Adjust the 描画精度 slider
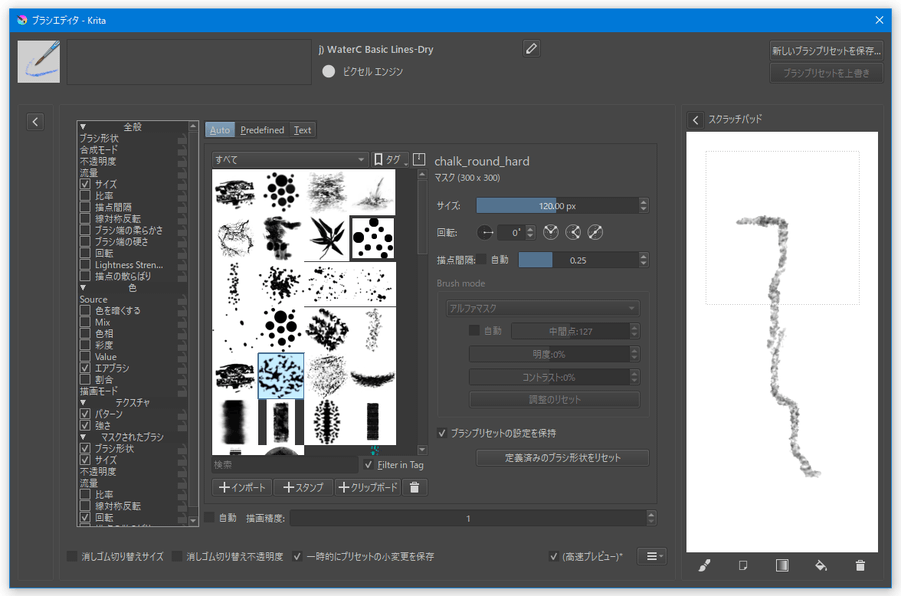The width and height of the screenshot is (901, 596). point(468,518)
